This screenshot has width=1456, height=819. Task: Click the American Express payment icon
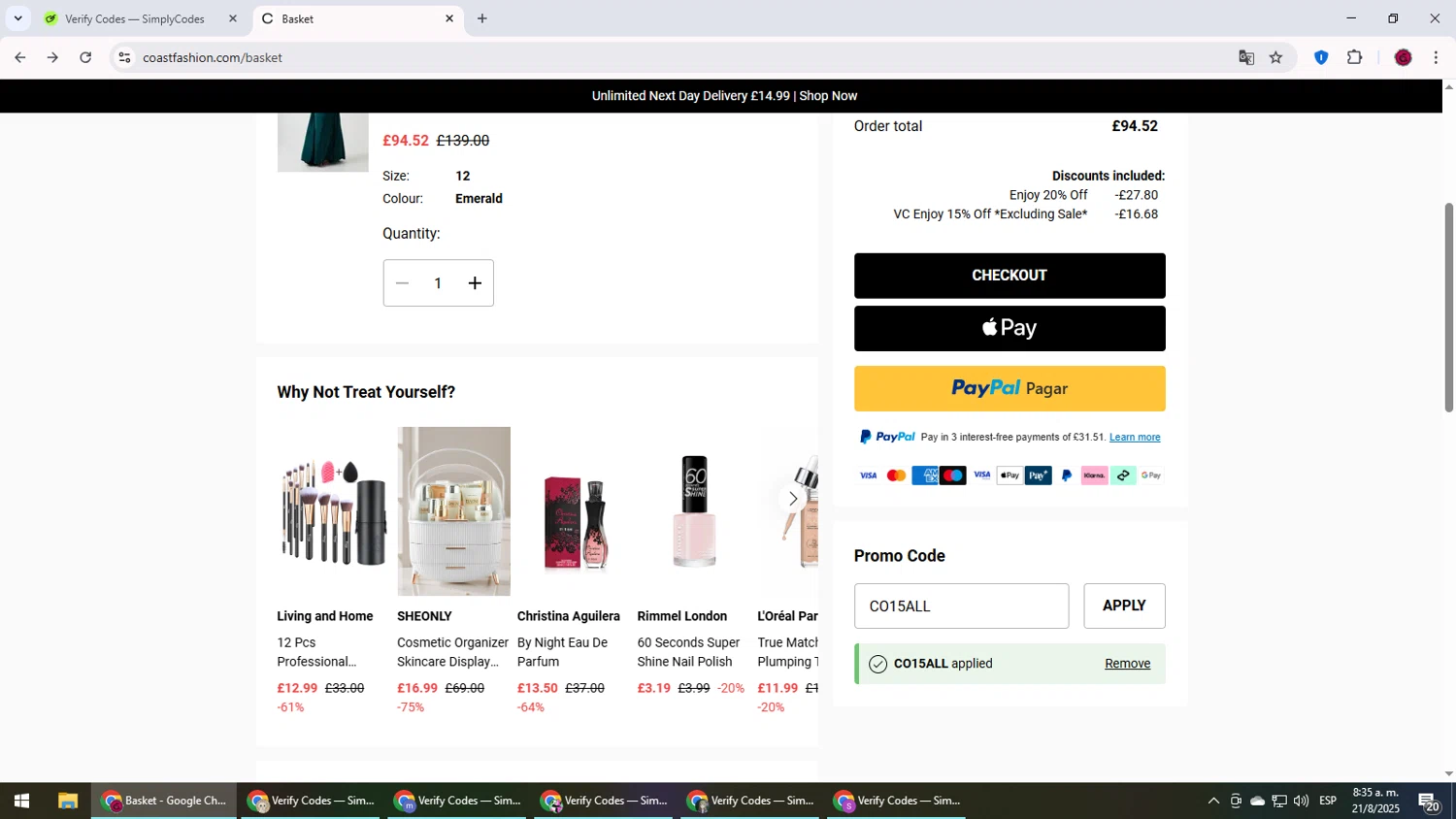tap(925, 475)
